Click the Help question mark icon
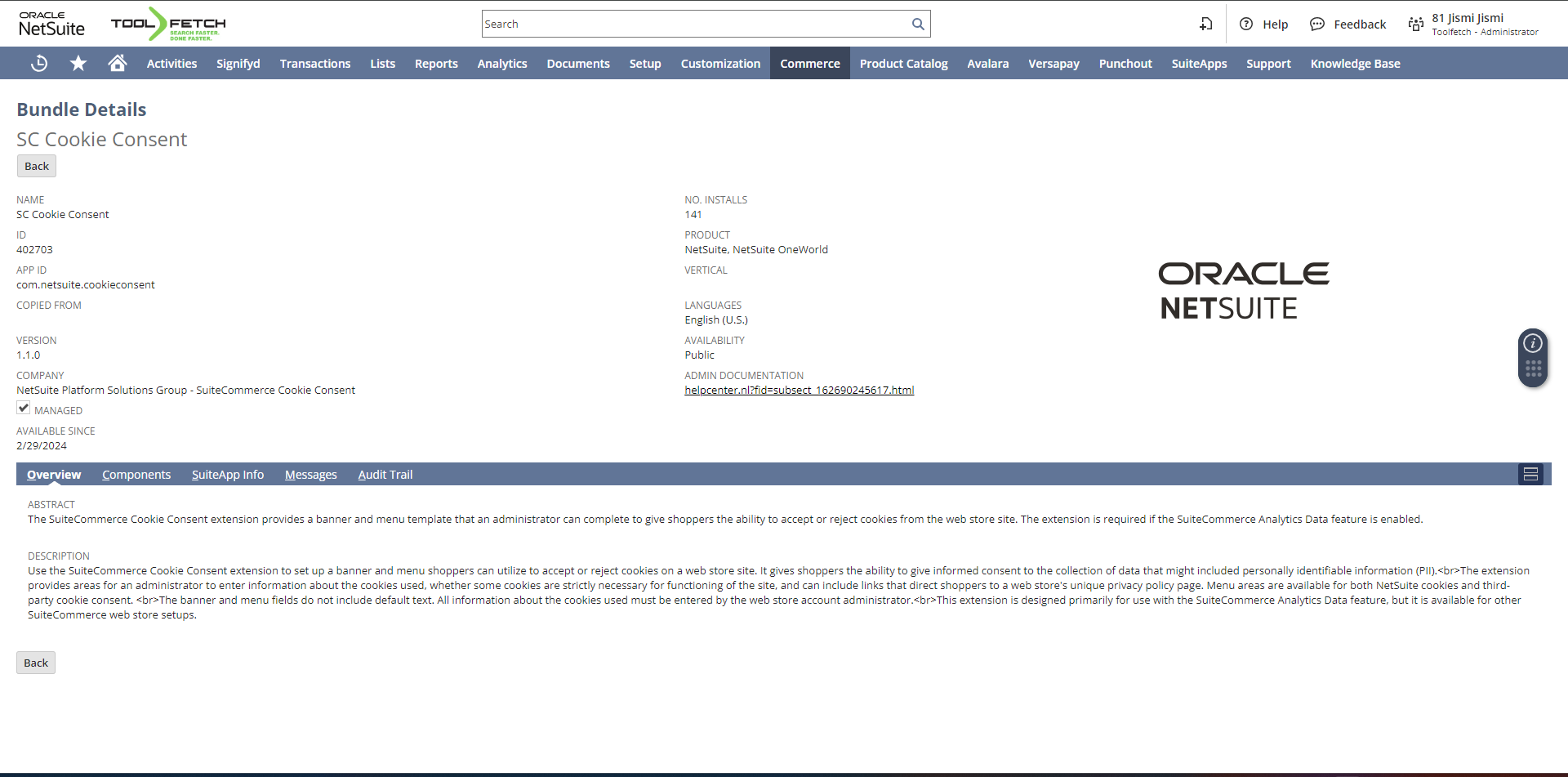The height and width of the screenshot is (777, 1568). pyautogui.click(x=1246, y=25)
